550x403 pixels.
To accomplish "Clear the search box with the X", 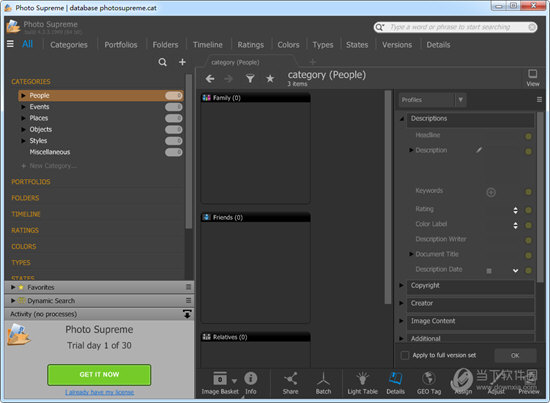I will click(x=532, y=27).
